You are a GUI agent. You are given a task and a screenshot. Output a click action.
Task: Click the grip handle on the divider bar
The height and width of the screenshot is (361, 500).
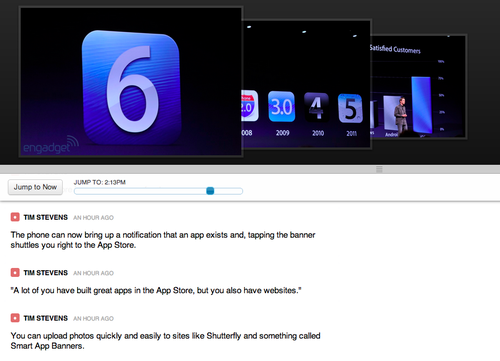click(x=379, y=169)
